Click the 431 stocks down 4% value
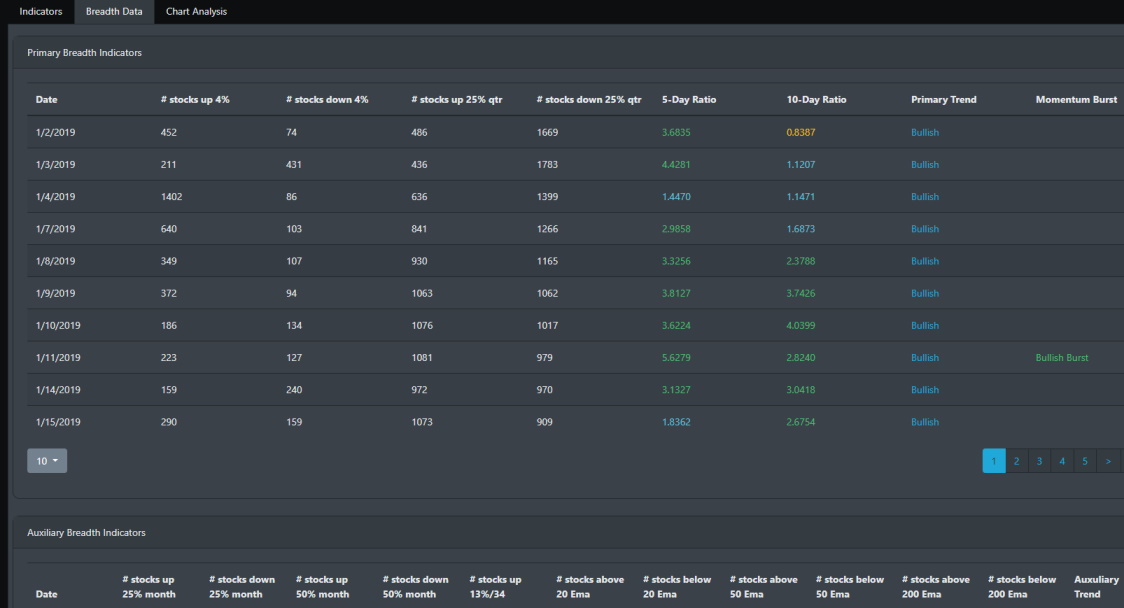This screenshot has width=1124, height=608. pos(294,165)
